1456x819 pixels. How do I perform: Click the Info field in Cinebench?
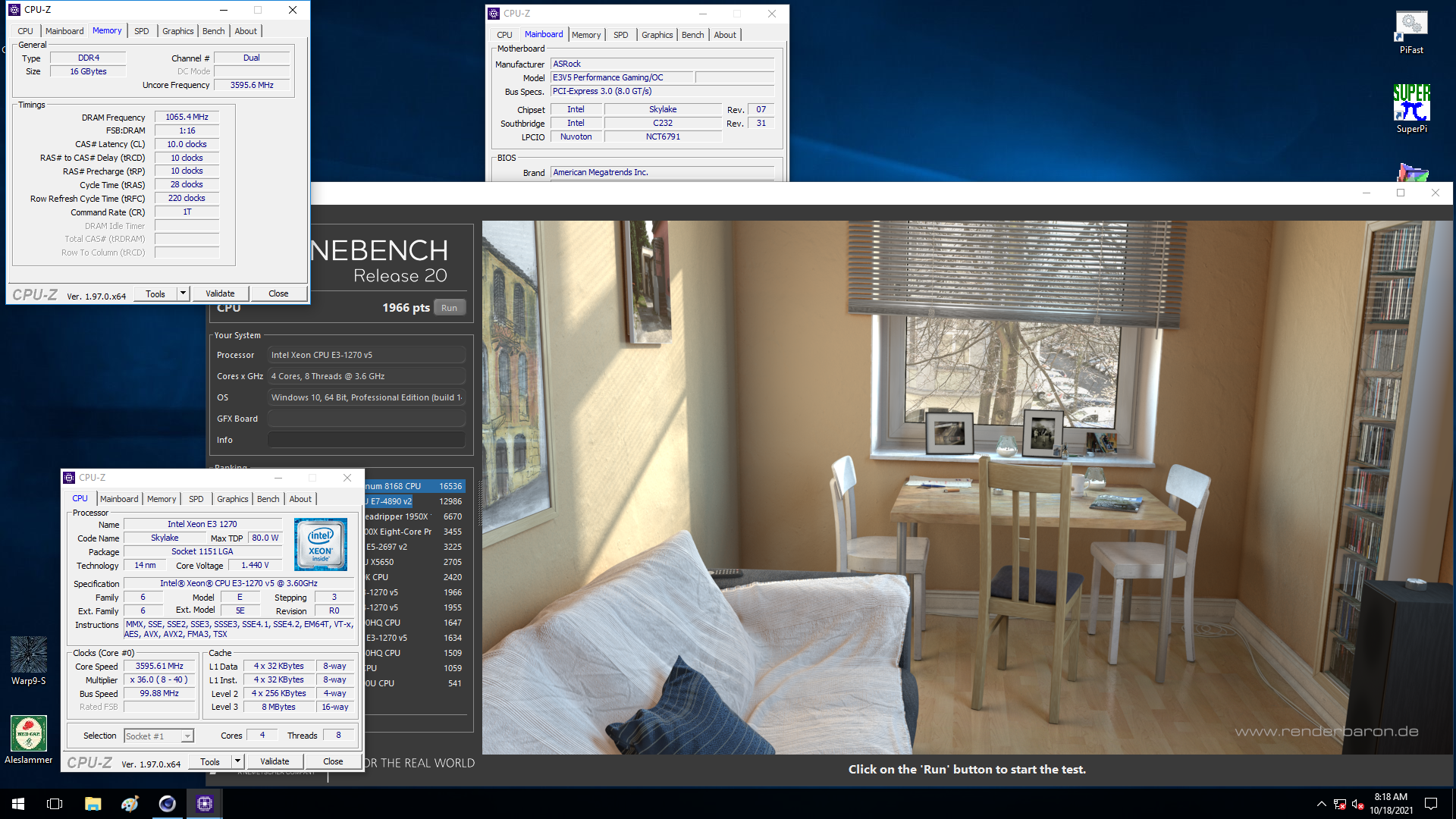tap(366, 440)
